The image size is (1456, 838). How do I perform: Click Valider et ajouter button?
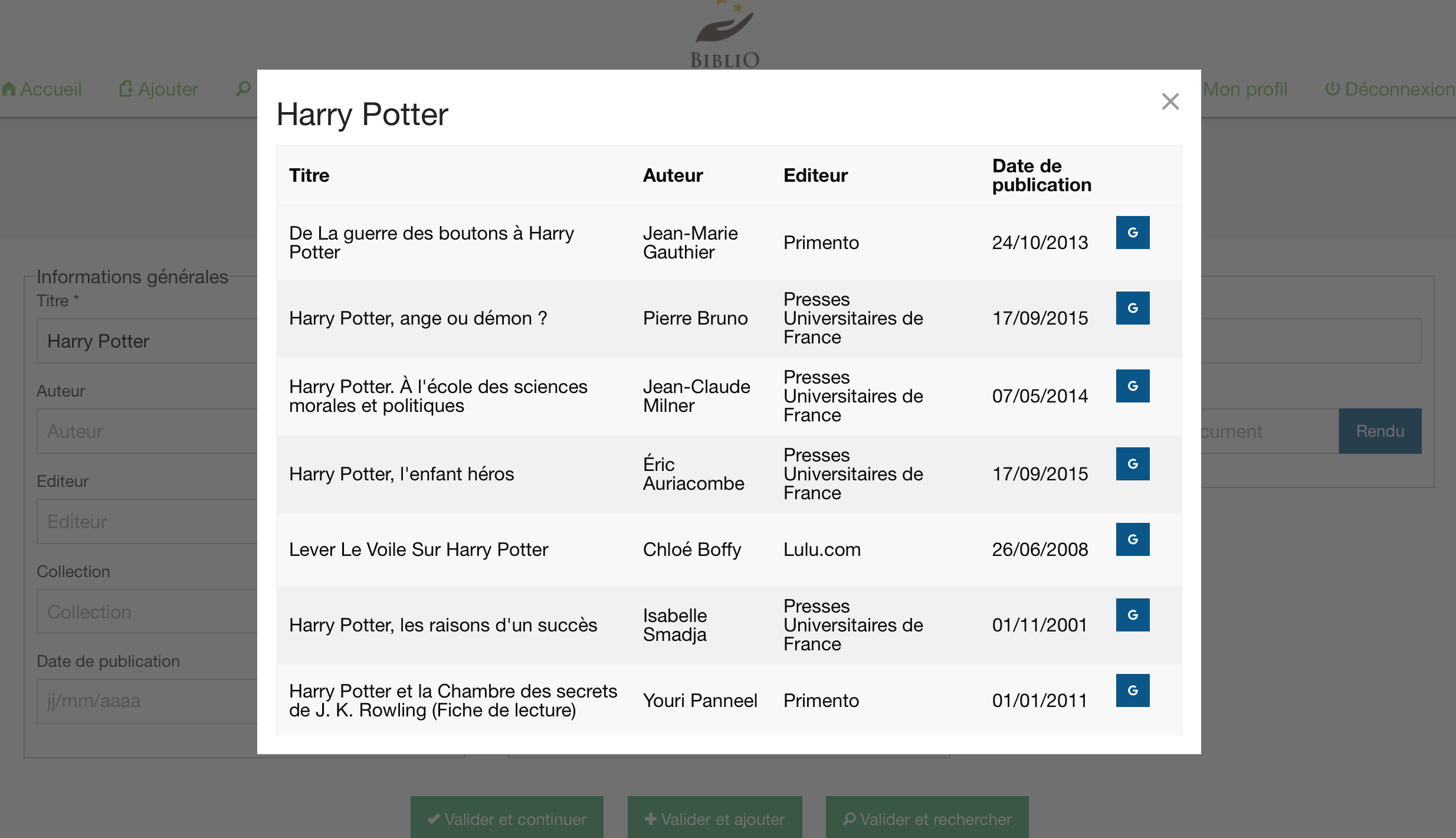point(714,819)
